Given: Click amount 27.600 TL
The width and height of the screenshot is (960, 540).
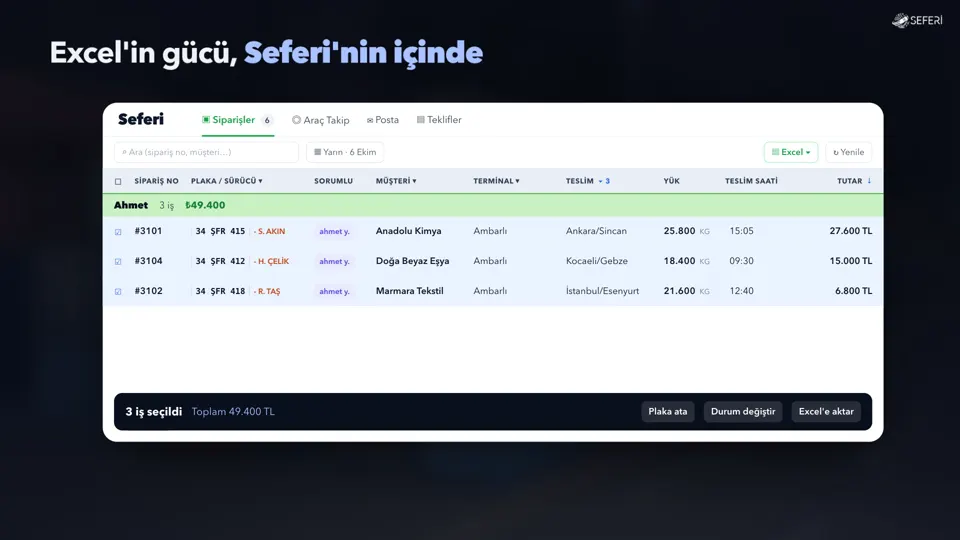Looking at the screenshot, I should point(850,231).
